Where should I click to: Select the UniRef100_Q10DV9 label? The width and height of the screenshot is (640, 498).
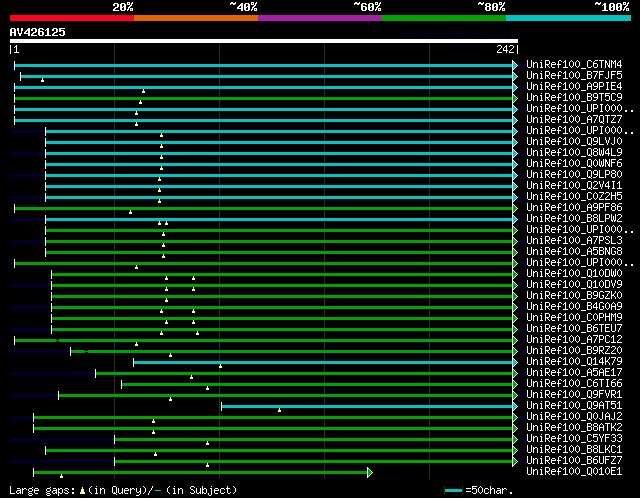(x=574, y=285)
